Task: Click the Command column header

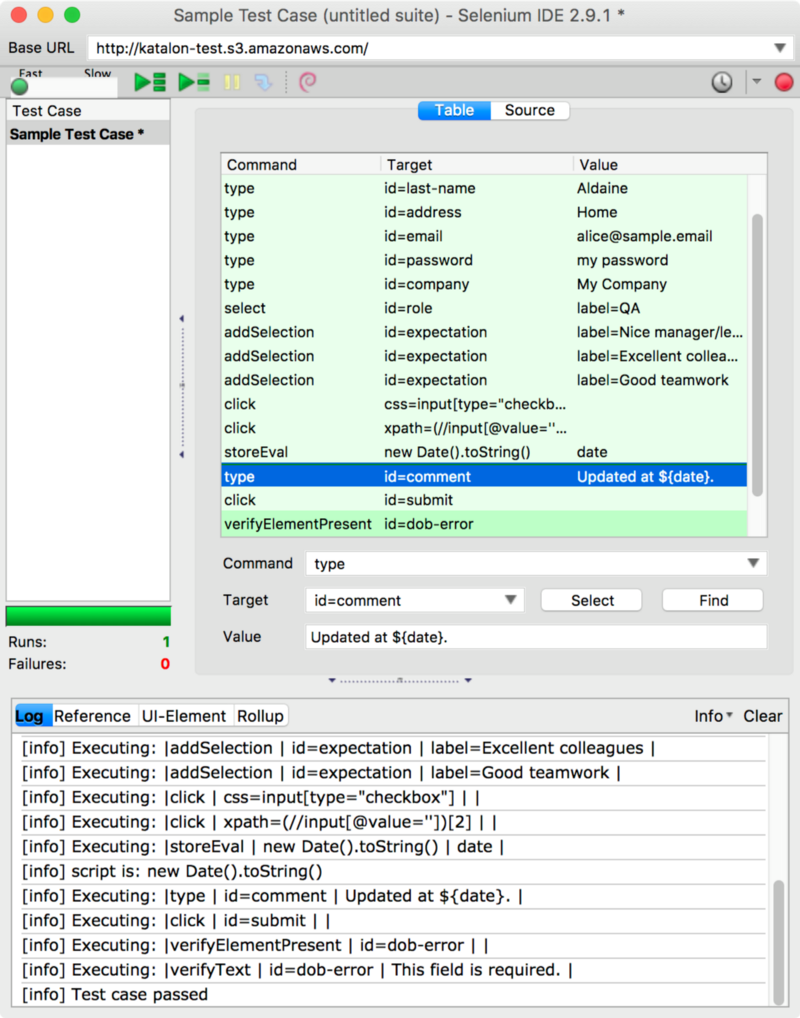Action: click(x=301, y=165)
